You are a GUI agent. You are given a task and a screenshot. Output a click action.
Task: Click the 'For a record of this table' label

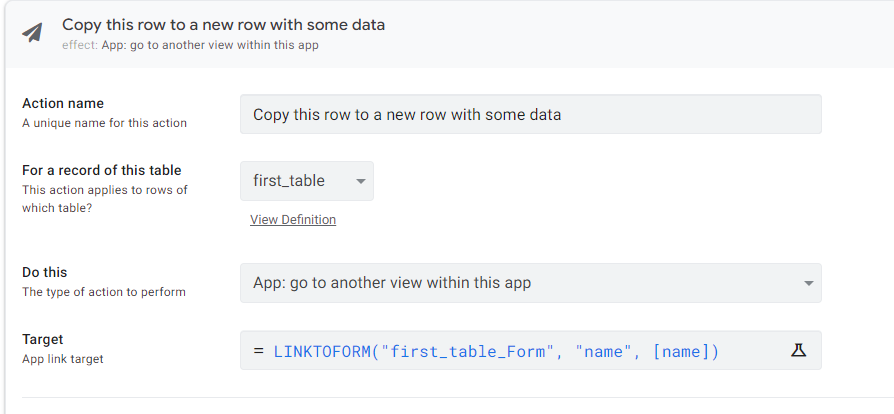coord(101,170)
